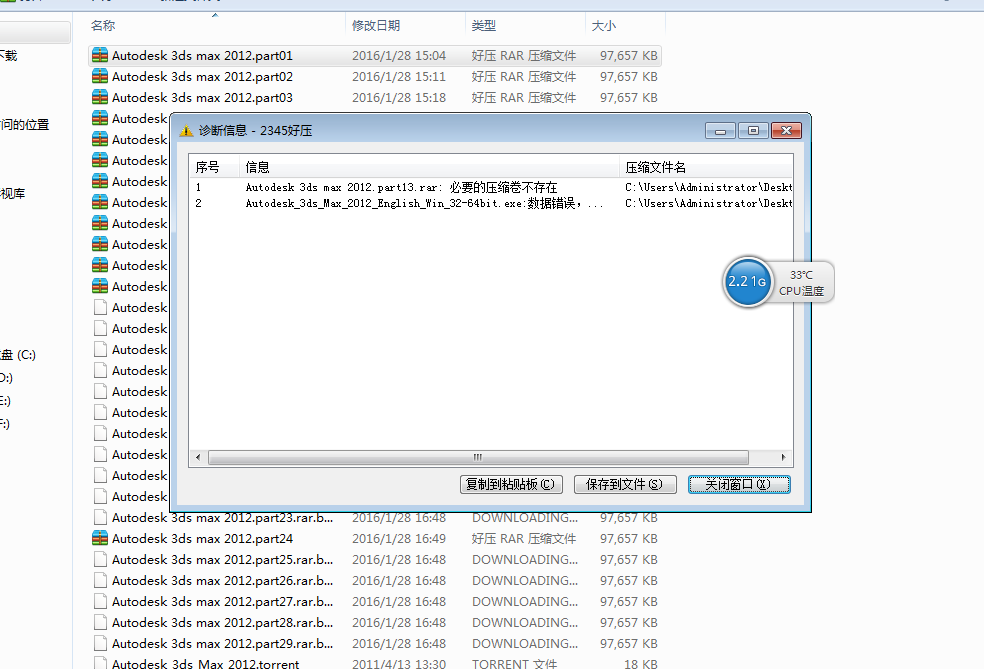Select file Autodesk 3ds max 2012.part26.rar.b...

point(375,581)
